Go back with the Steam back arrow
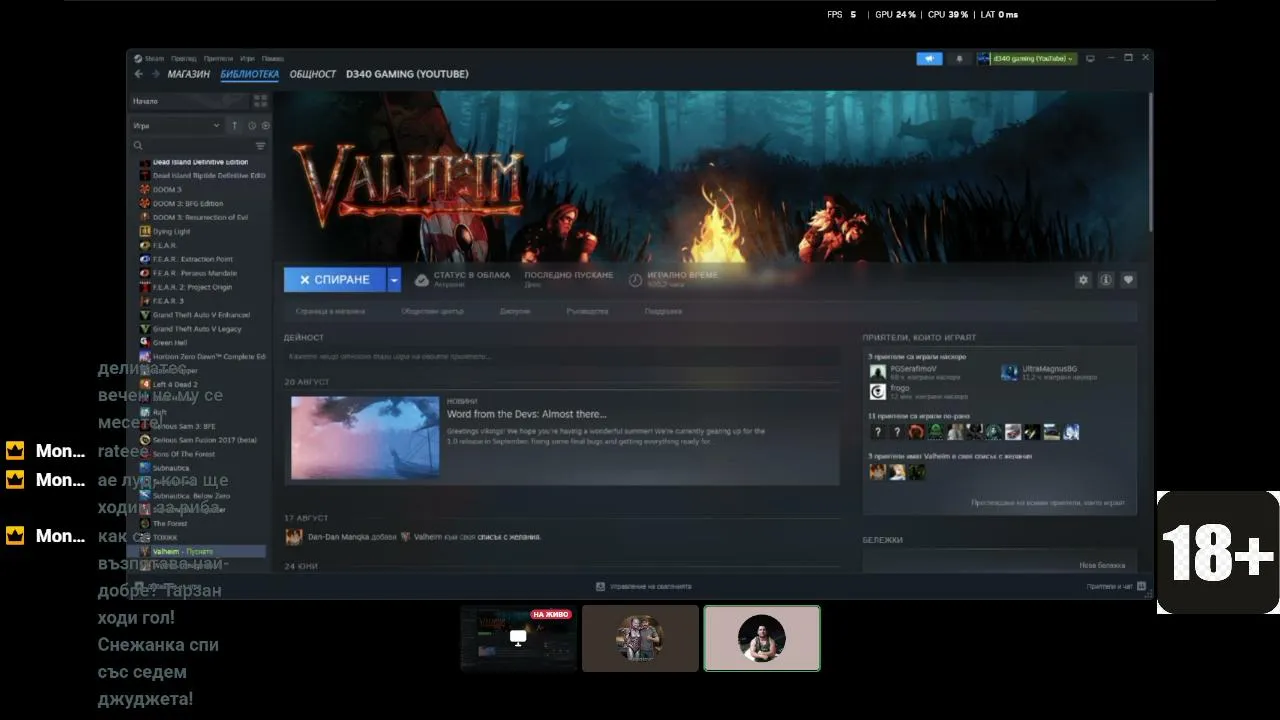1280x720 pixels. coord(139,74)
